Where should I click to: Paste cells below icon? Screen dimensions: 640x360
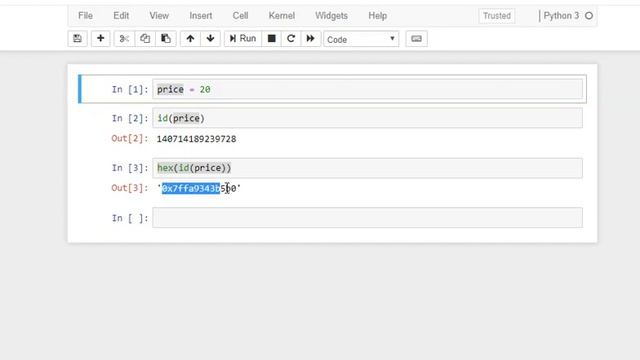(166, 39)
